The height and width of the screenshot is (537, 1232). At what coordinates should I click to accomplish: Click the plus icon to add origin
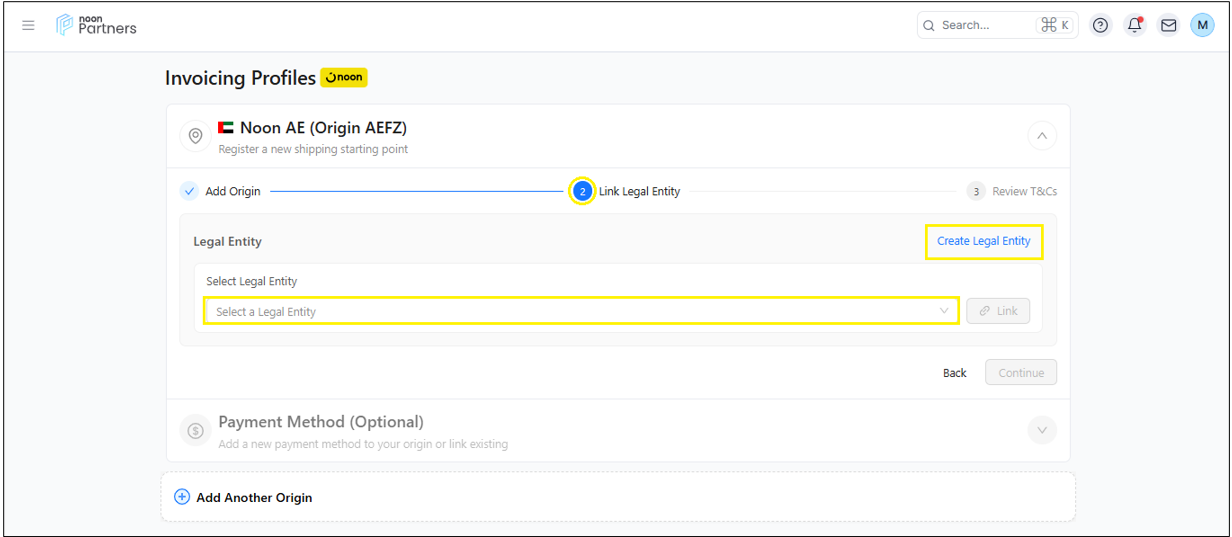182,497
